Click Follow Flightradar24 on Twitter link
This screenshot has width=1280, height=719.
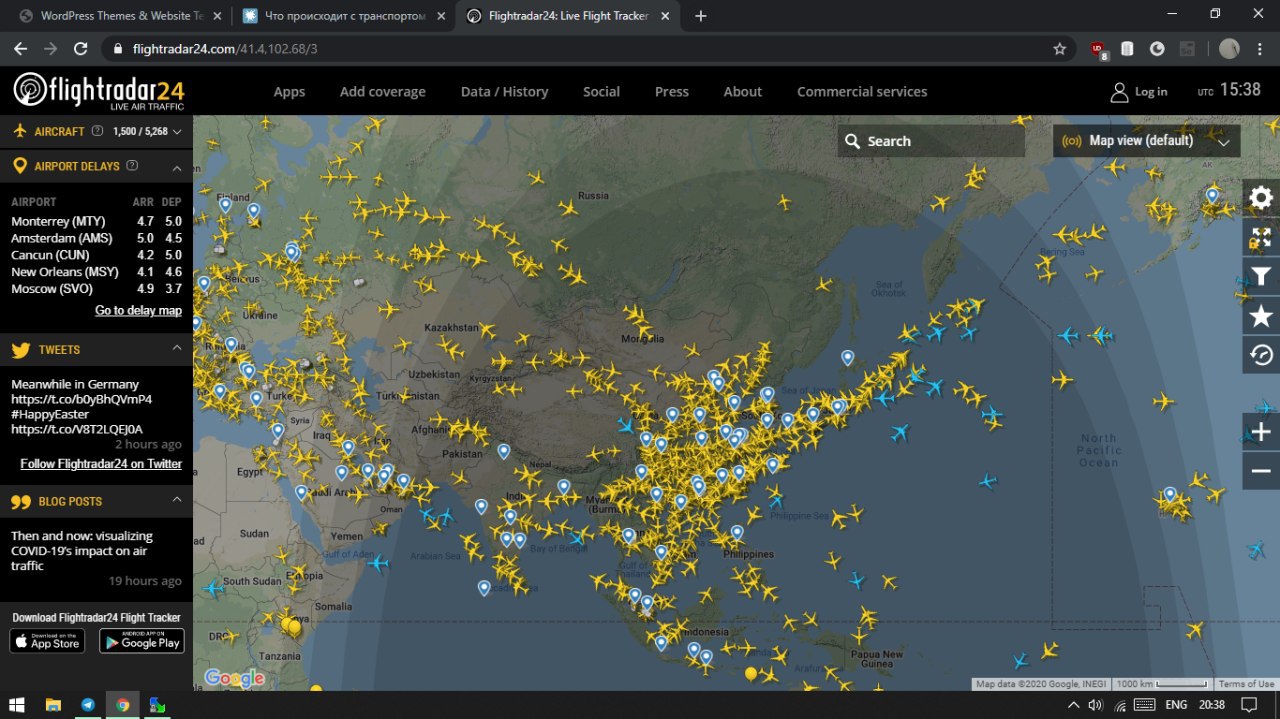coord(101,464)
